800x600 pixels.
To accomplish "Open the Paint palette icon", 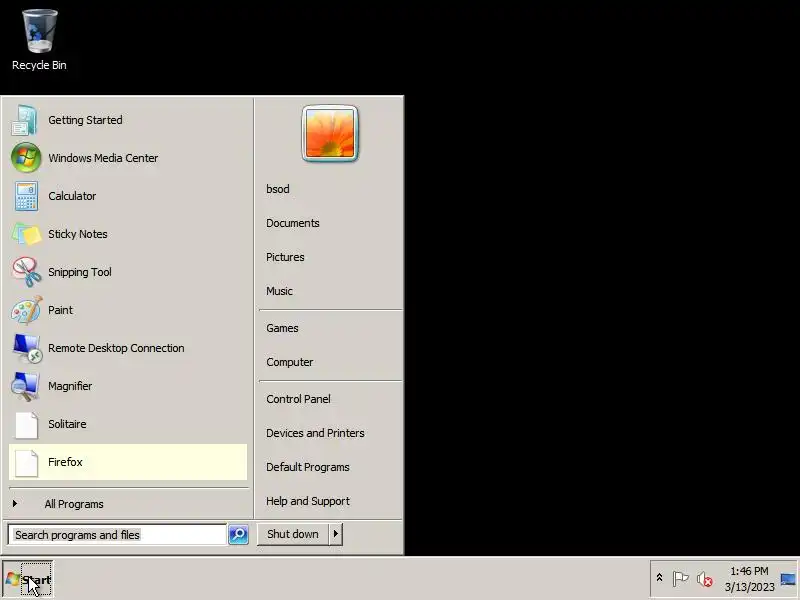I will 26,310.
